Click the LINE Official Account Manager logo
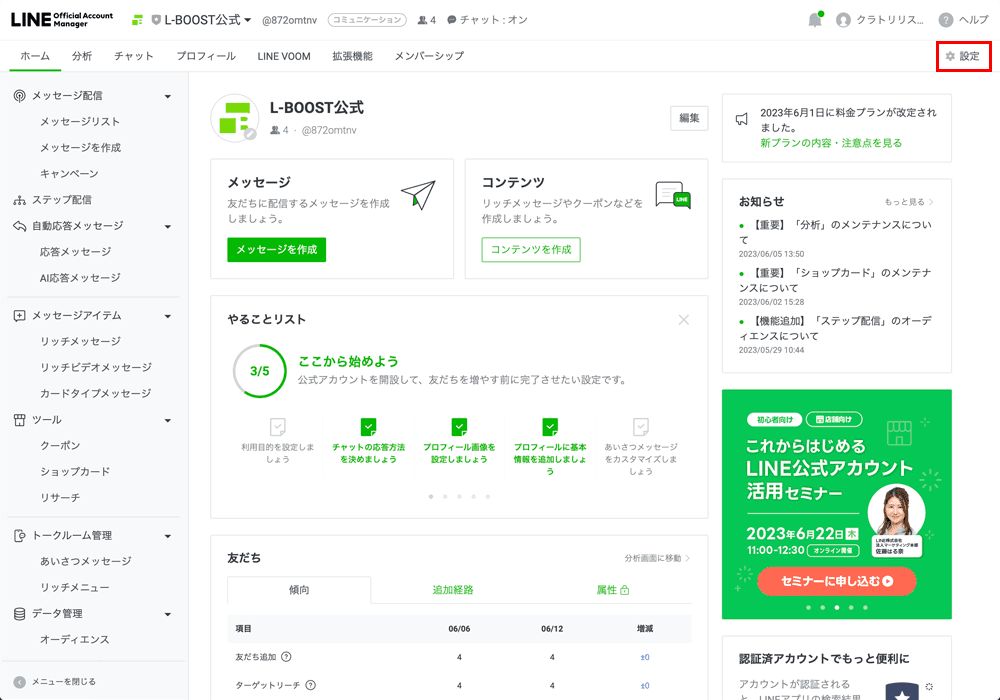This screenshot has width=1000, height=700. tap(62, 18)
